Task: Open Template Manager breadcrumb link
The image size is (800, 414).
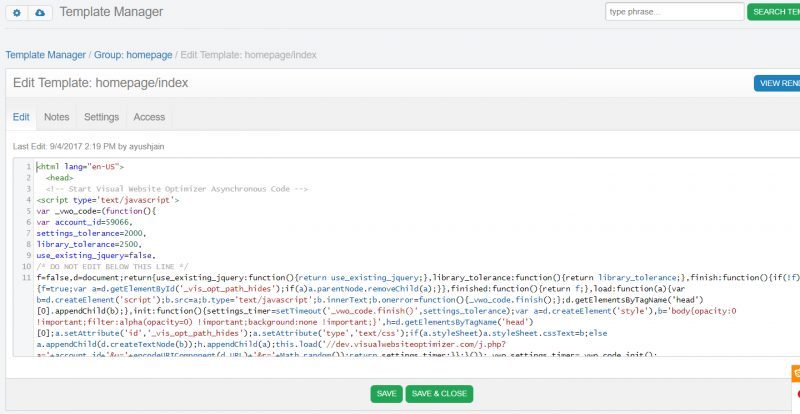Action: 45,55
